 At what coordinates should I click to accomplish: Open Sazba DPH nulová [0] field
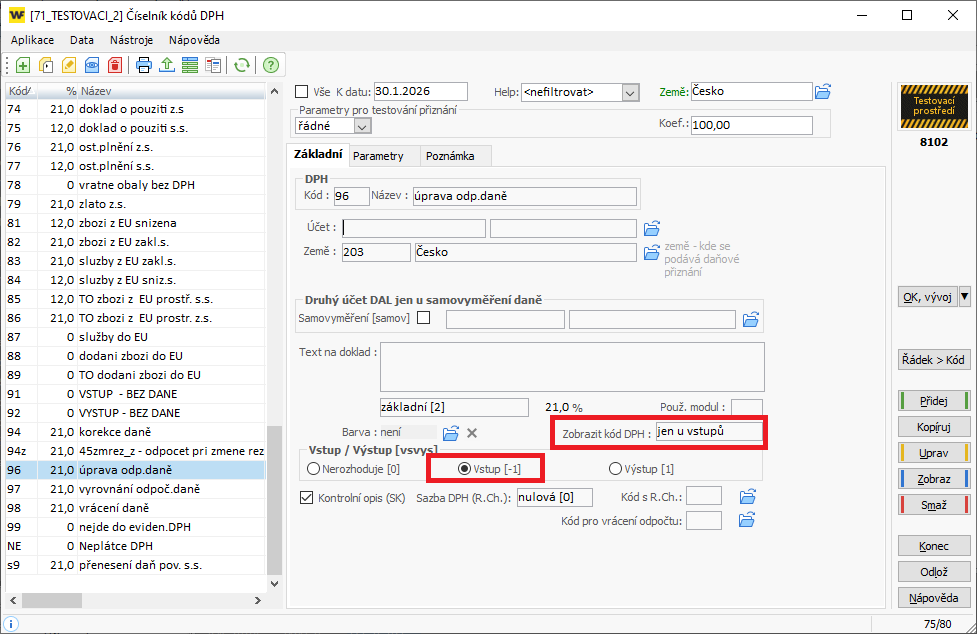click(555, 497)
